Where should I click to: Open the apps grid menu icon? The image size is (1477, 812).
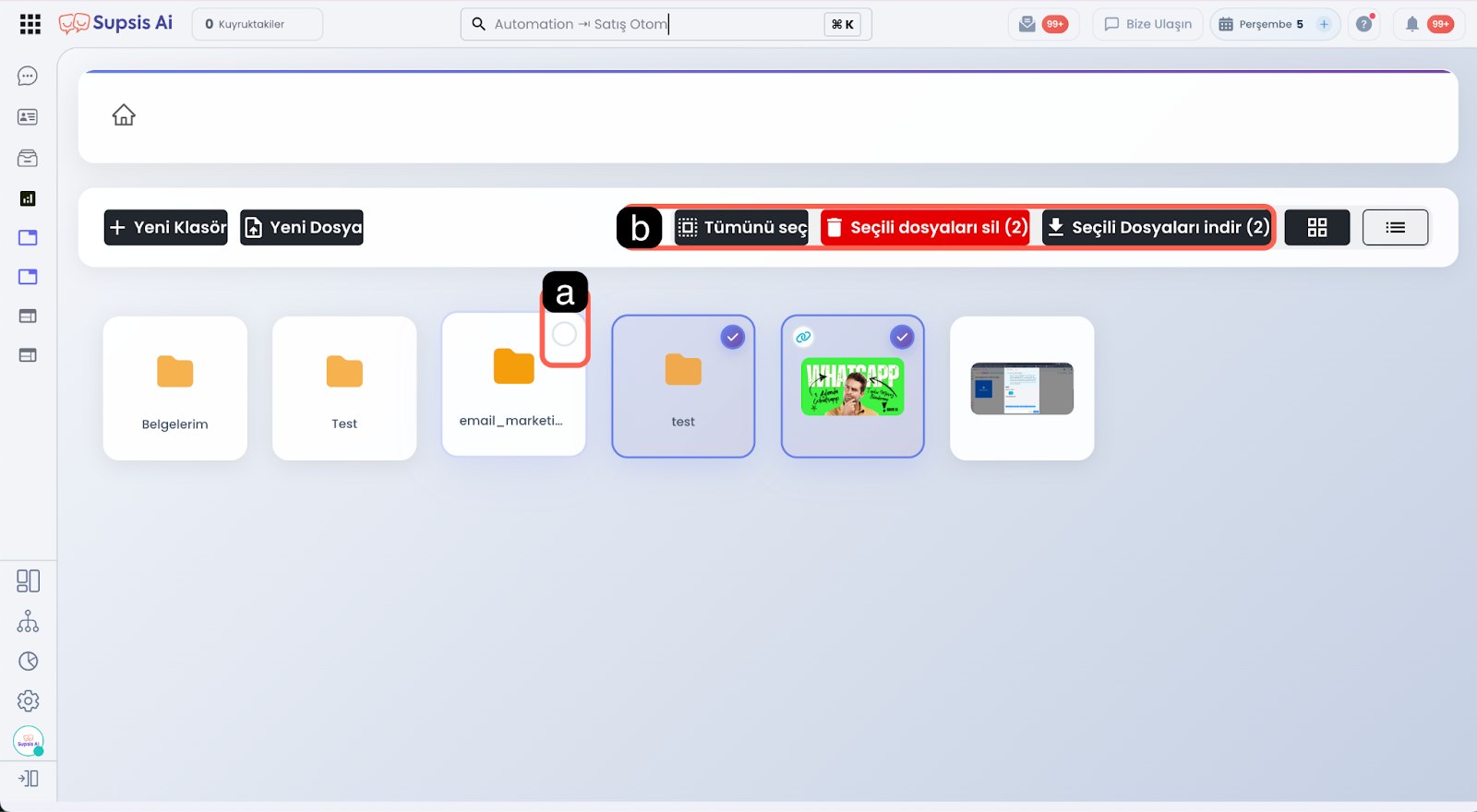pyautogui.click(x=30, y=24)
